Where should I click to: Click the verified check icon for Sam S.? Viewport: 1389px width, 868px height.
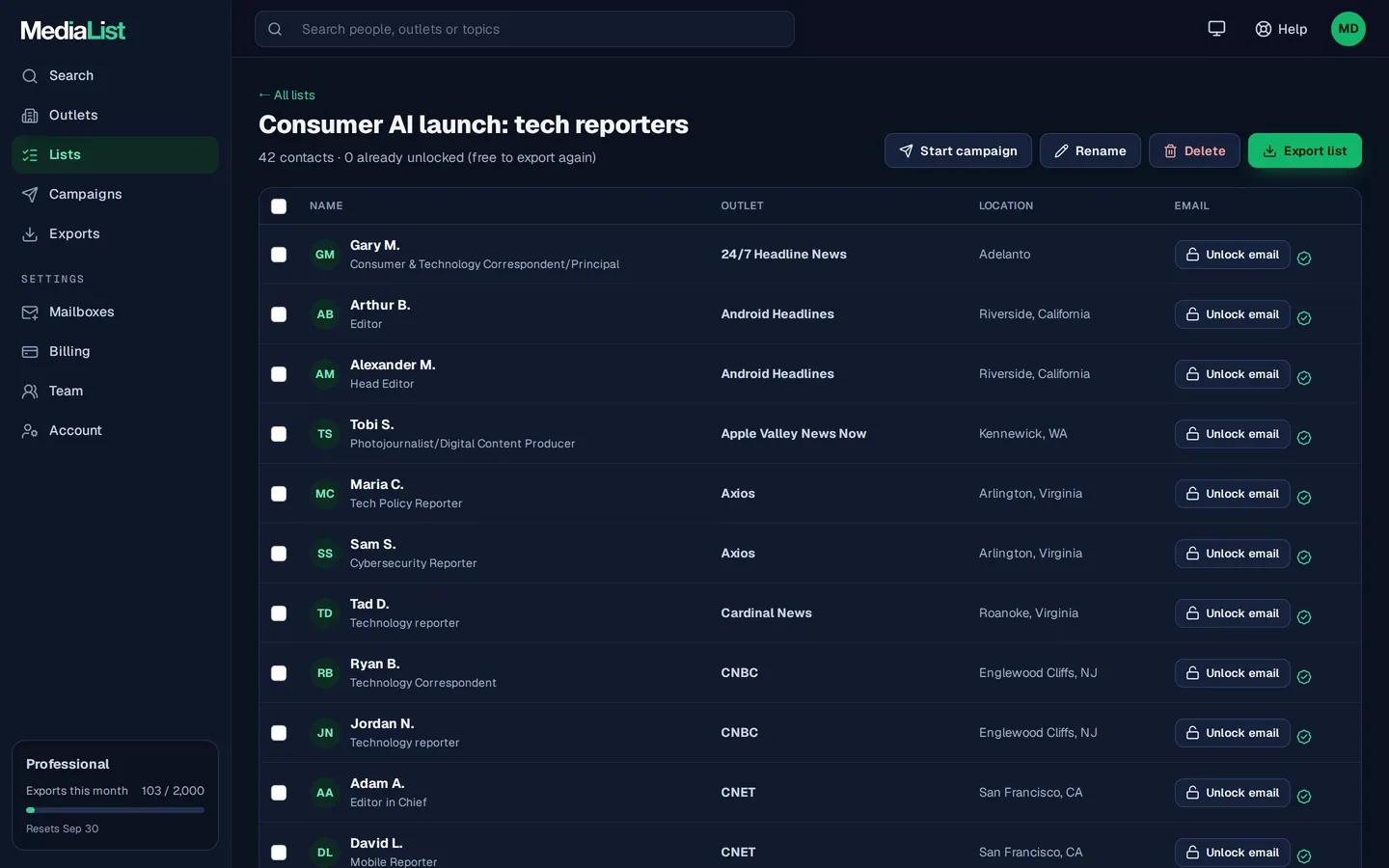(1304, 557)
